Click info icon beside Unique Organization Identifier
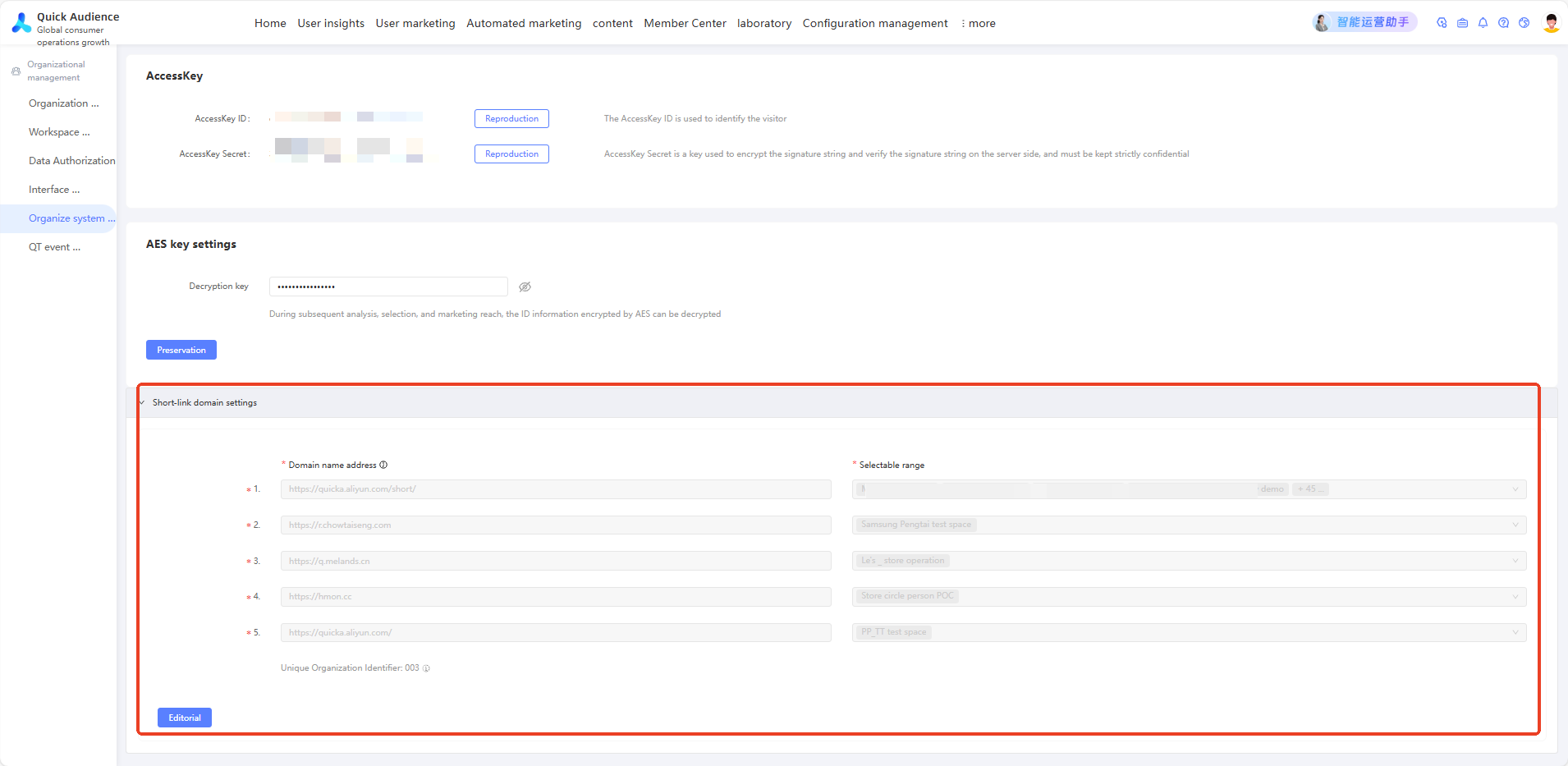Screen dimensions: 1568x766 [x=426, y=668]
